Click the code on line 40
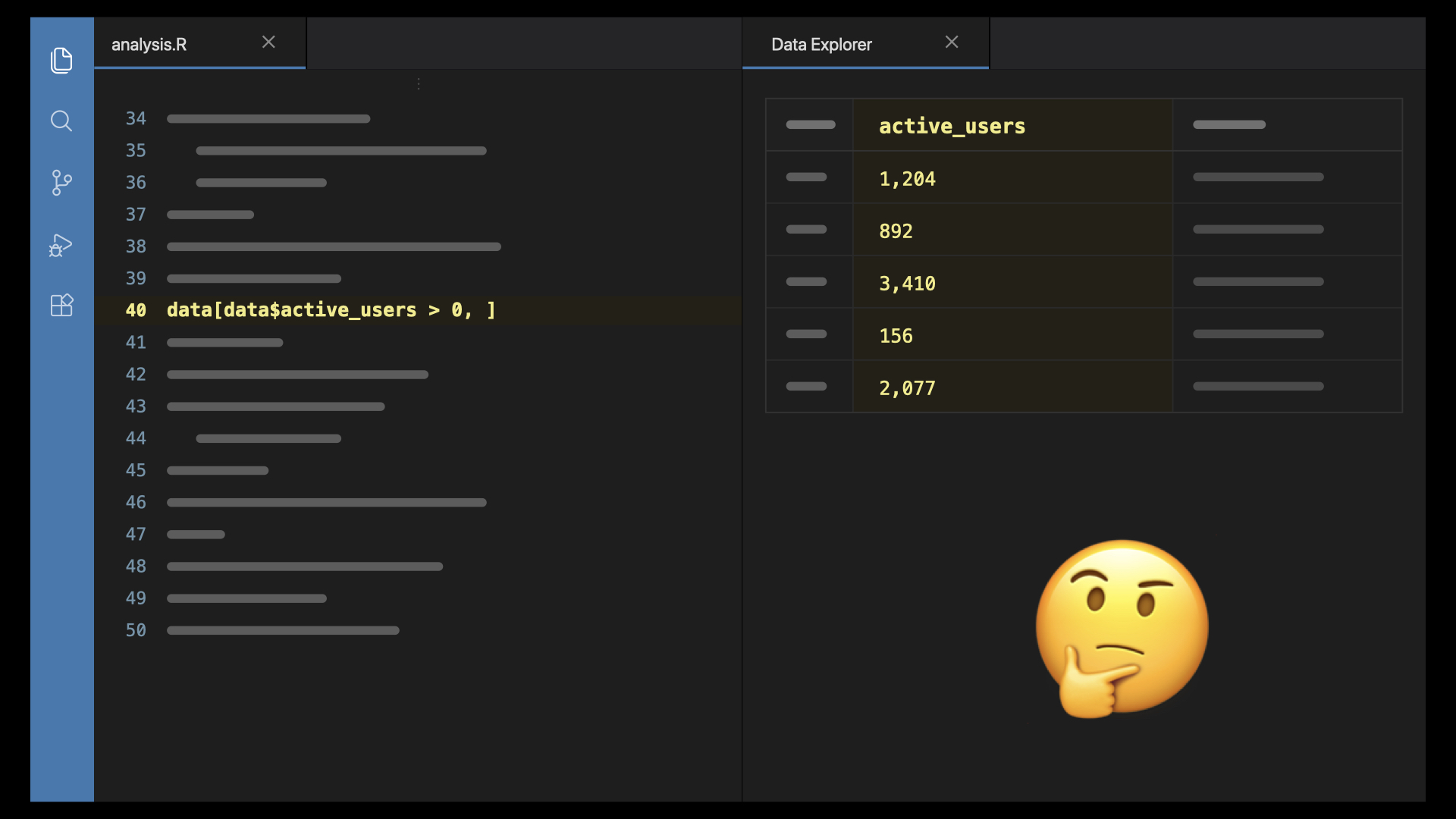 point(331,309)
